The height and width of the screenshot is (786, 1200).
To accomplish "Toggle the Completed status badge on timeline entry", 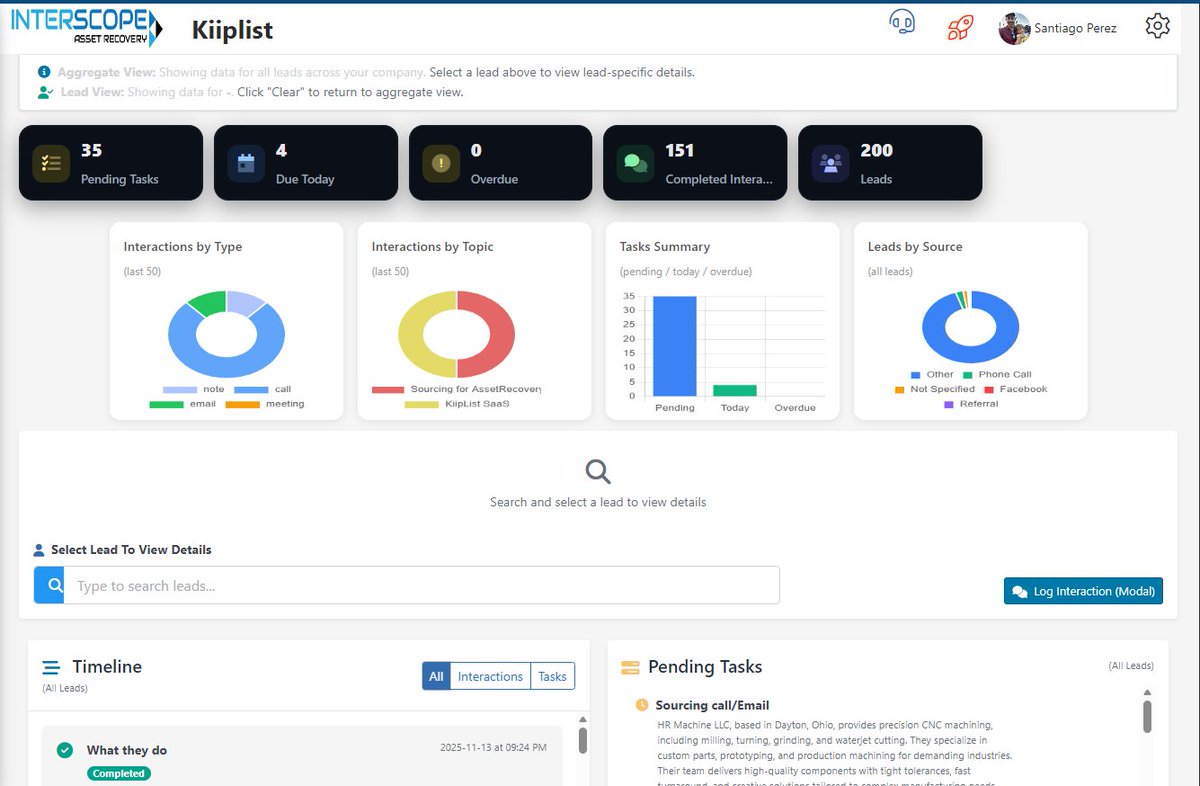I will (x=118, y=773).
